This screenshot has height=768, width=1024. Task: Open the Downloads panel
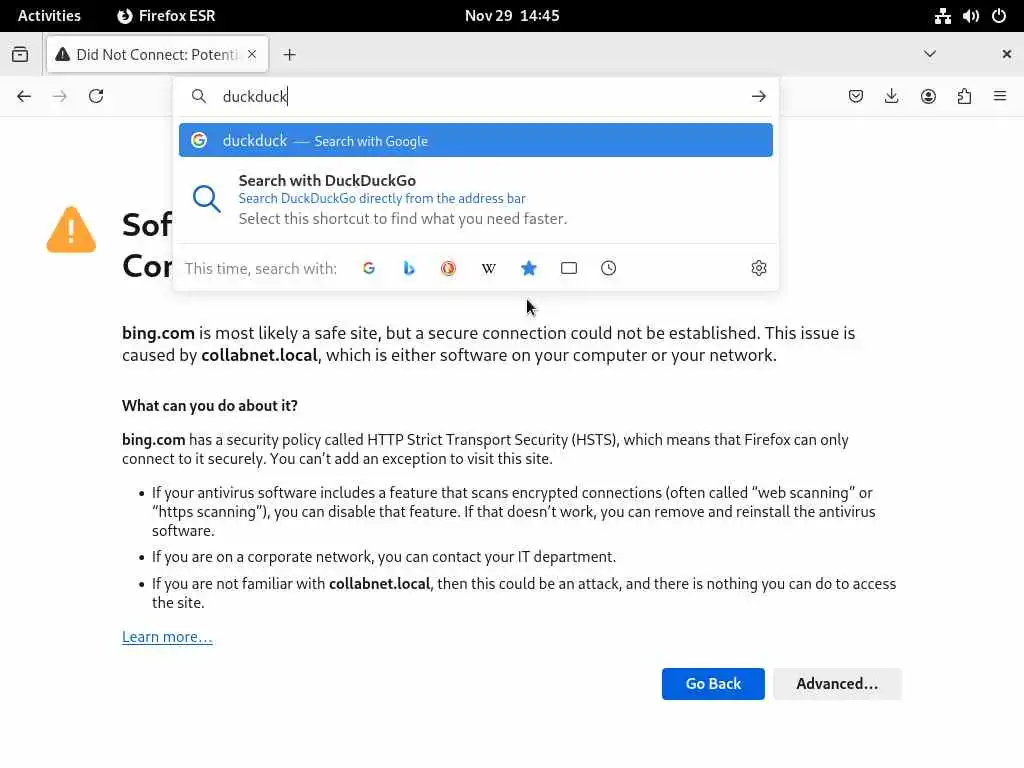(x=891, y=97)
